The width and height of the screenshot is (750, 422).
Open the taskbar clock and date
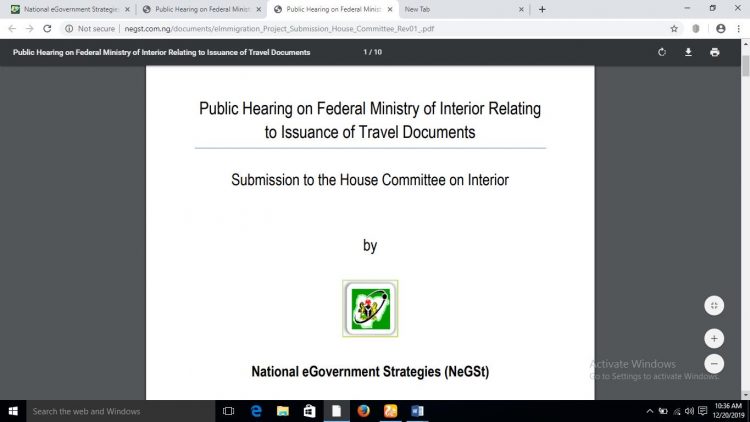point(728,411)
